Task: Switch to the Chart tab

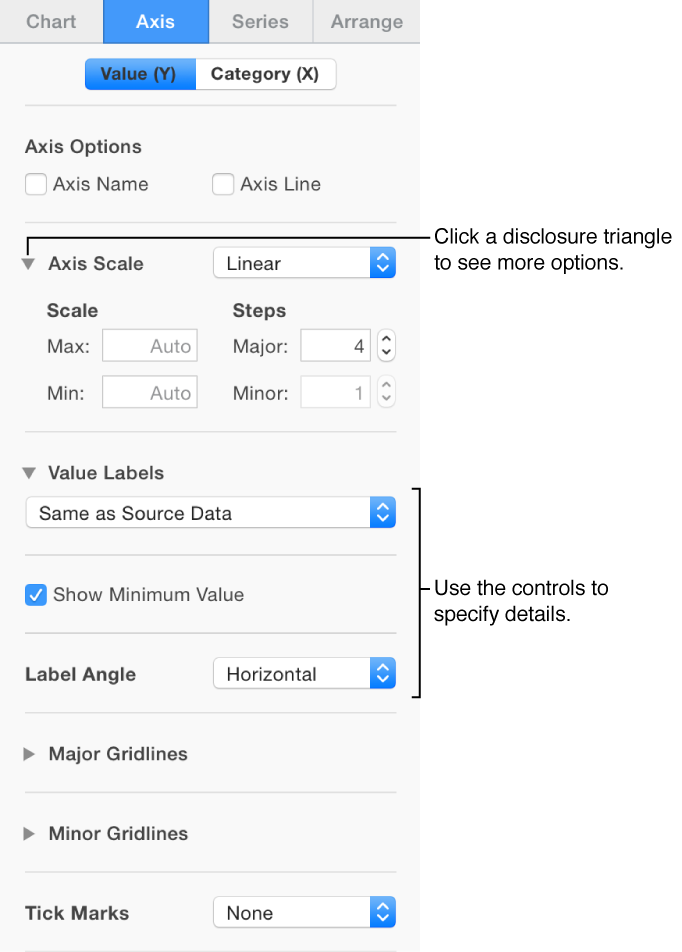Action: [51, 21]
